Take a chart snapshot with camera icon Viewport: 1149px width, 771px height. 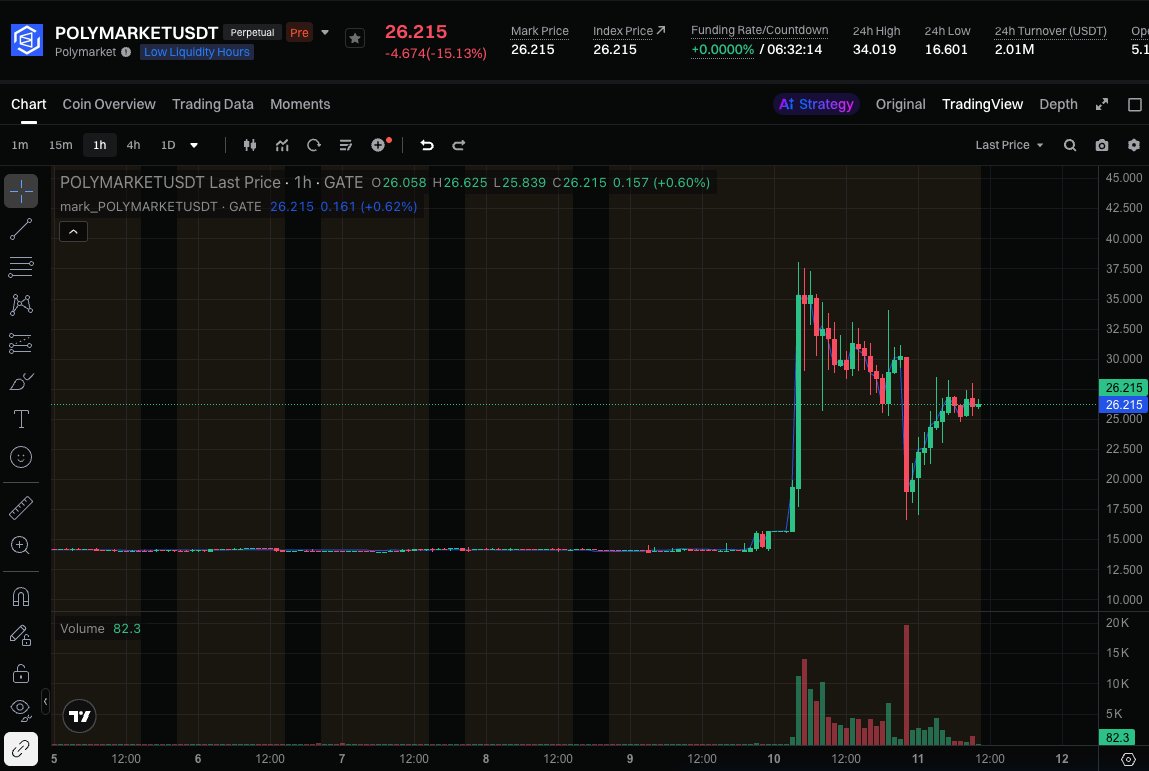[x=1102, y=145]
